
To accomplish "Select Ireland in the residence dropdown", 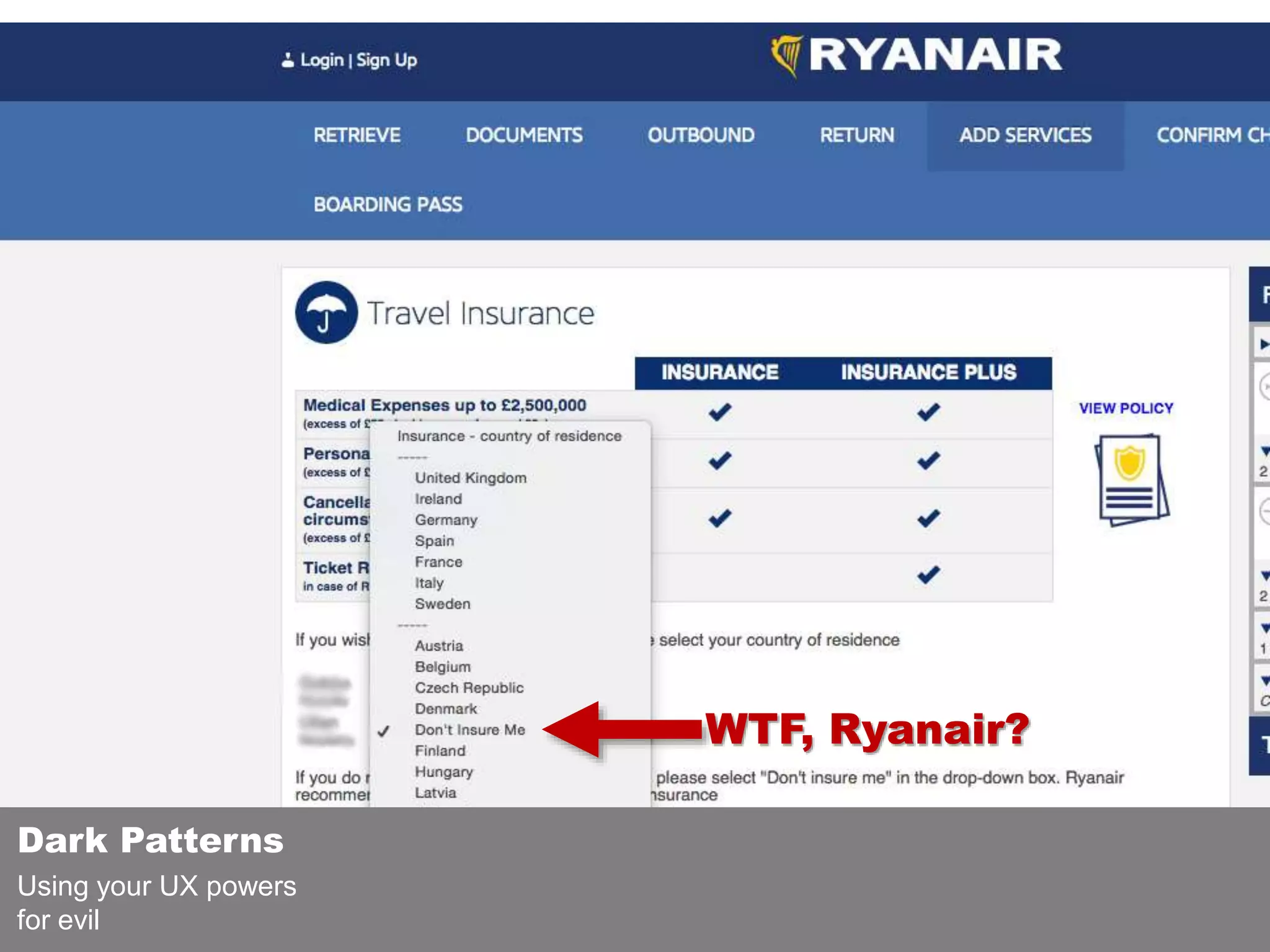I will (438, 499).
